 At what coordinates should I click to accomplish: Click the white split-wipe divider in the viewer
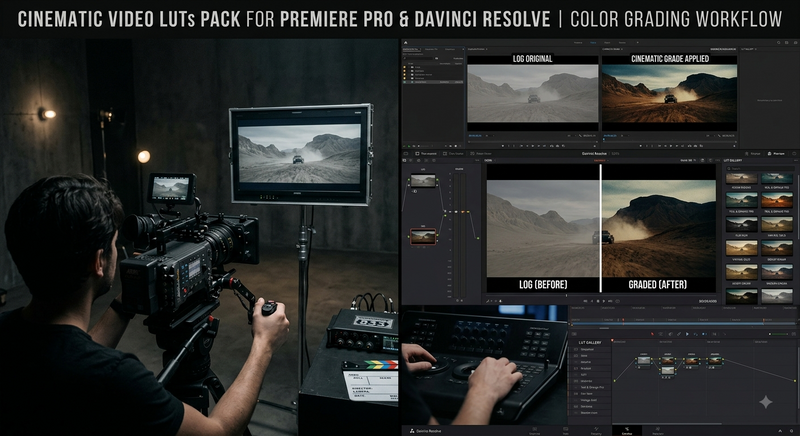click(601, 228)
